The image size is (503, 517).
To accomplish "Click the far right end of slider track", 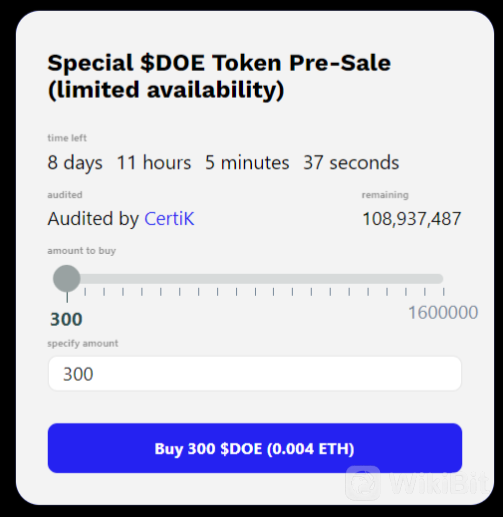I will point(440,279).
